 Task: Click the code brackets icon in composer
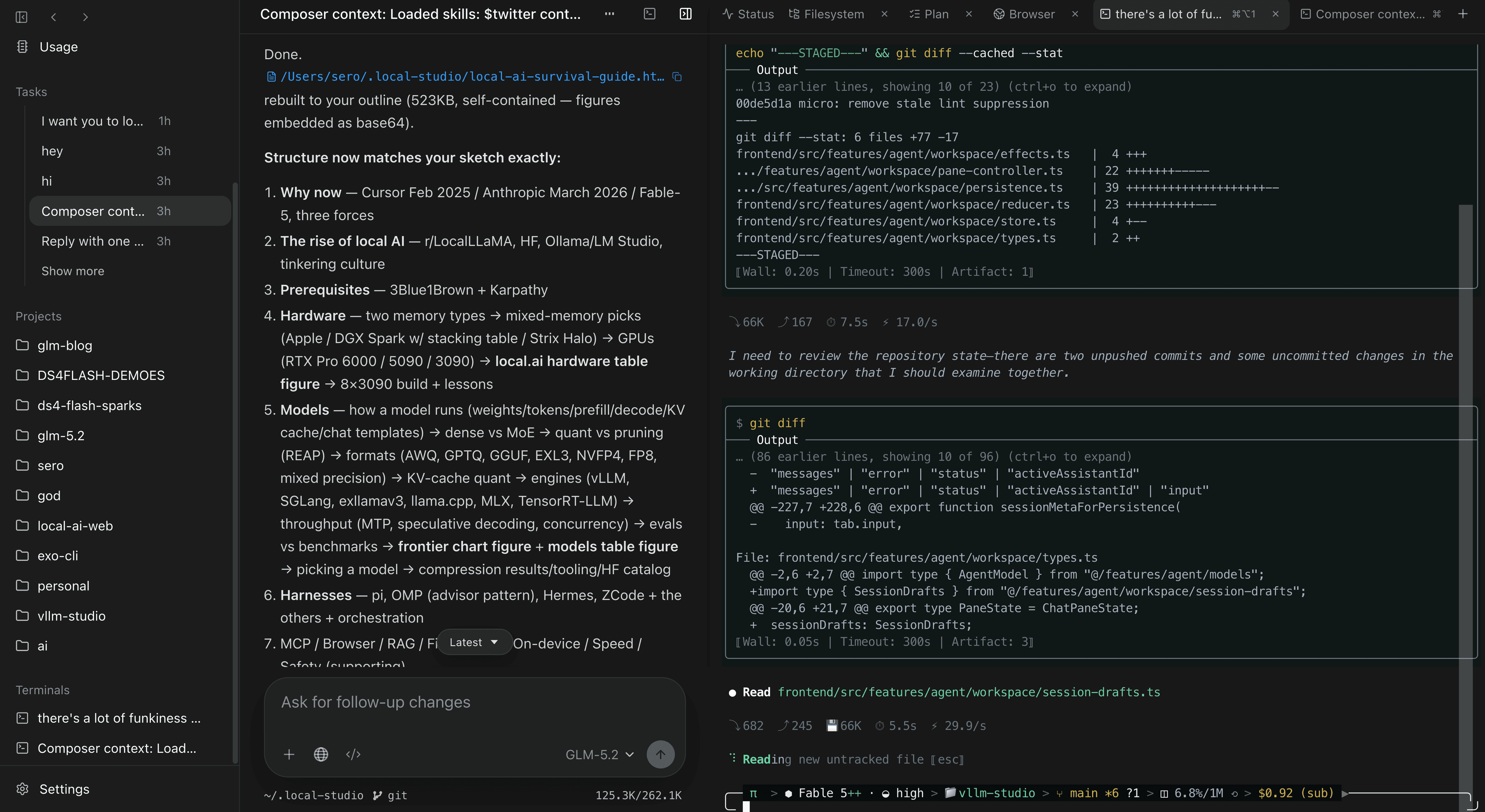pos(353,754)
